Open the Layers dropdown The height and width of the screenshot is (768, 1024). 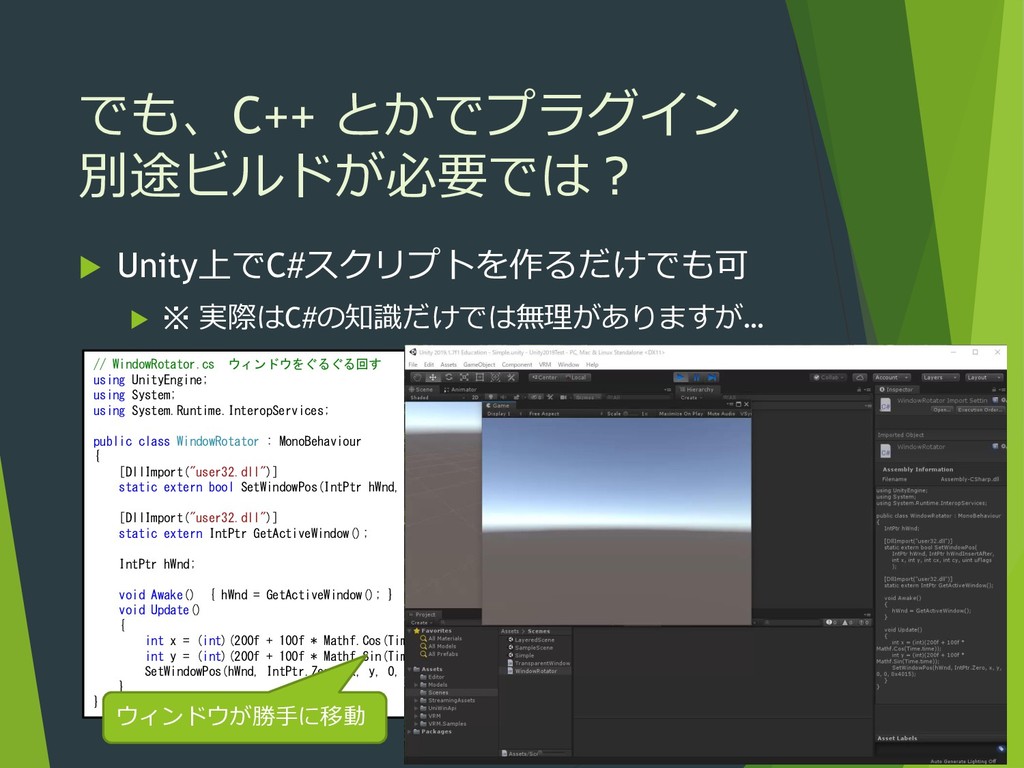pyautogui.click(x=940, y=377)
